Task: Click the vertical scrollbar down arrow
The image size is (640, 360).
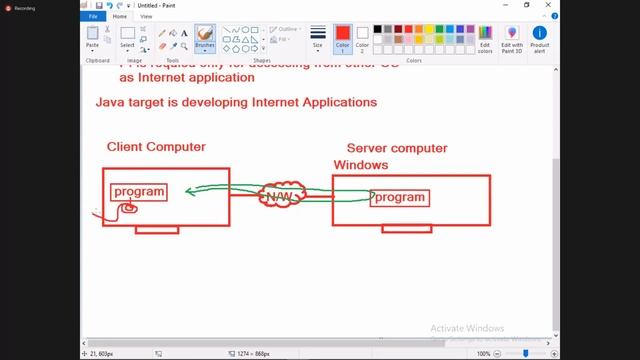Action: pyautogui.click(x=556, y=336)
